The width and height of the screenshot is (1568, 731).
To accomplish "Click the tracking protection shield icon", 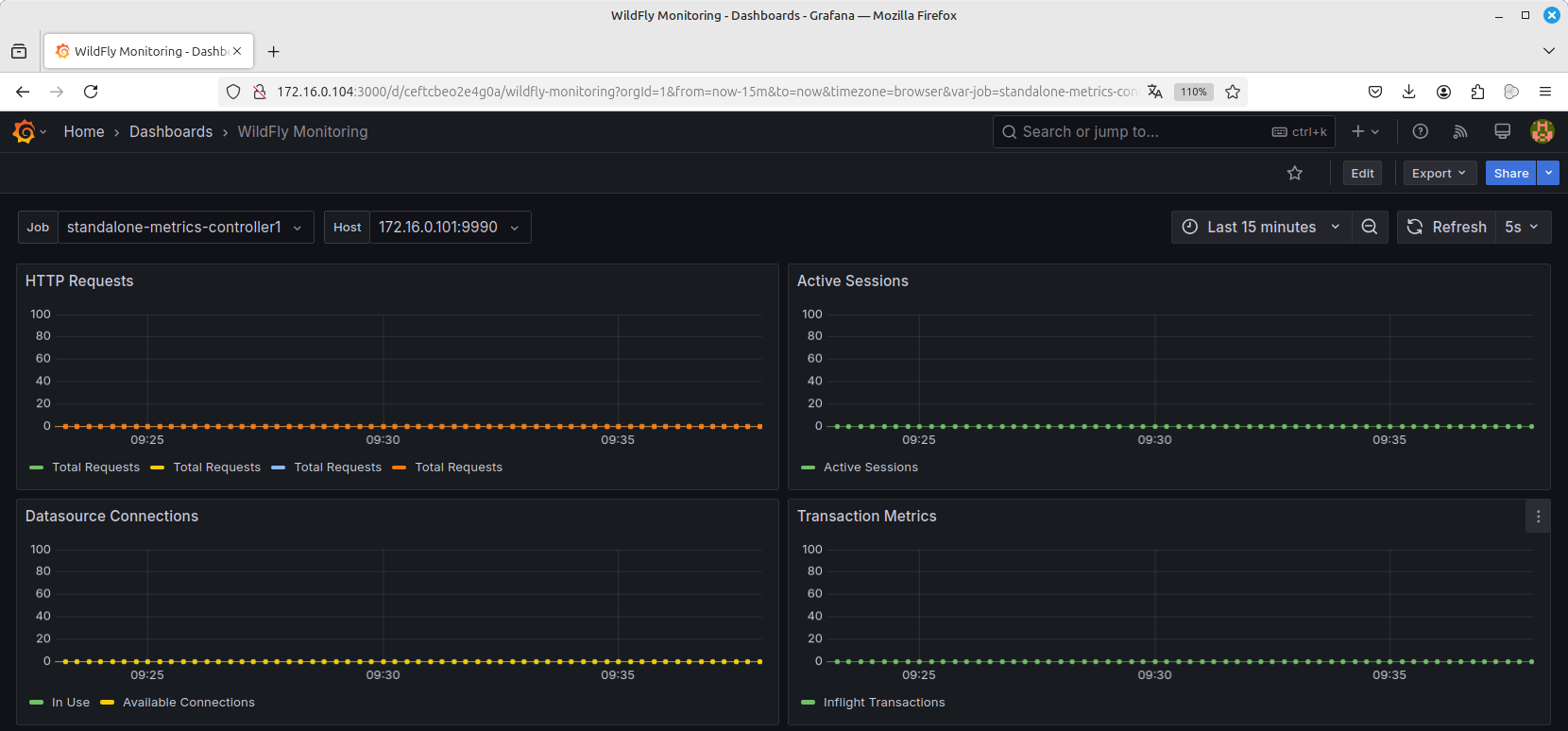I will coord(233,92).
